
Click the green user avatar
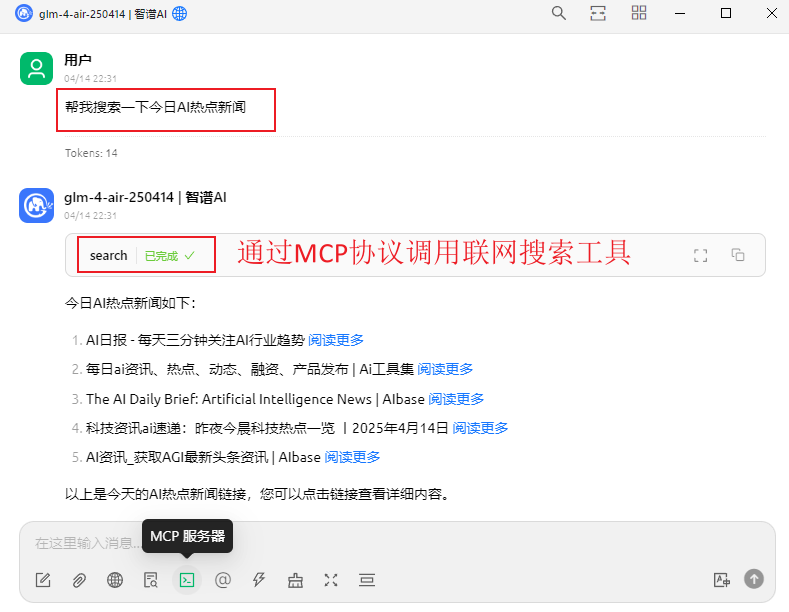(x=36, y=68)
